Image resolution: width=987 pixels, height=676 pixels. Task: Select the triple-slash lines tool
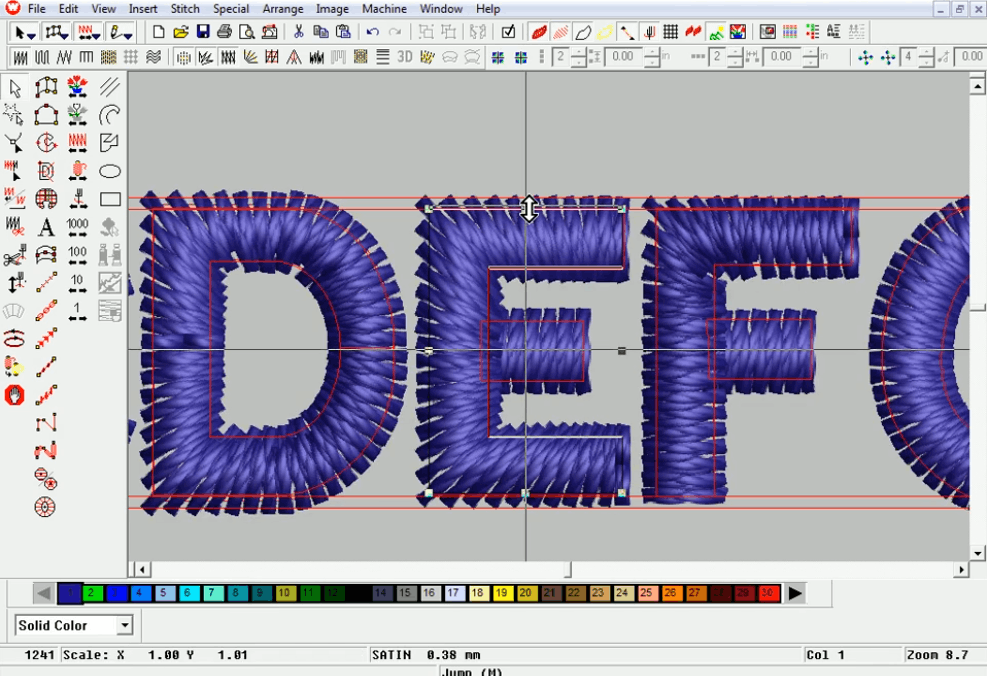coord(110,87)
